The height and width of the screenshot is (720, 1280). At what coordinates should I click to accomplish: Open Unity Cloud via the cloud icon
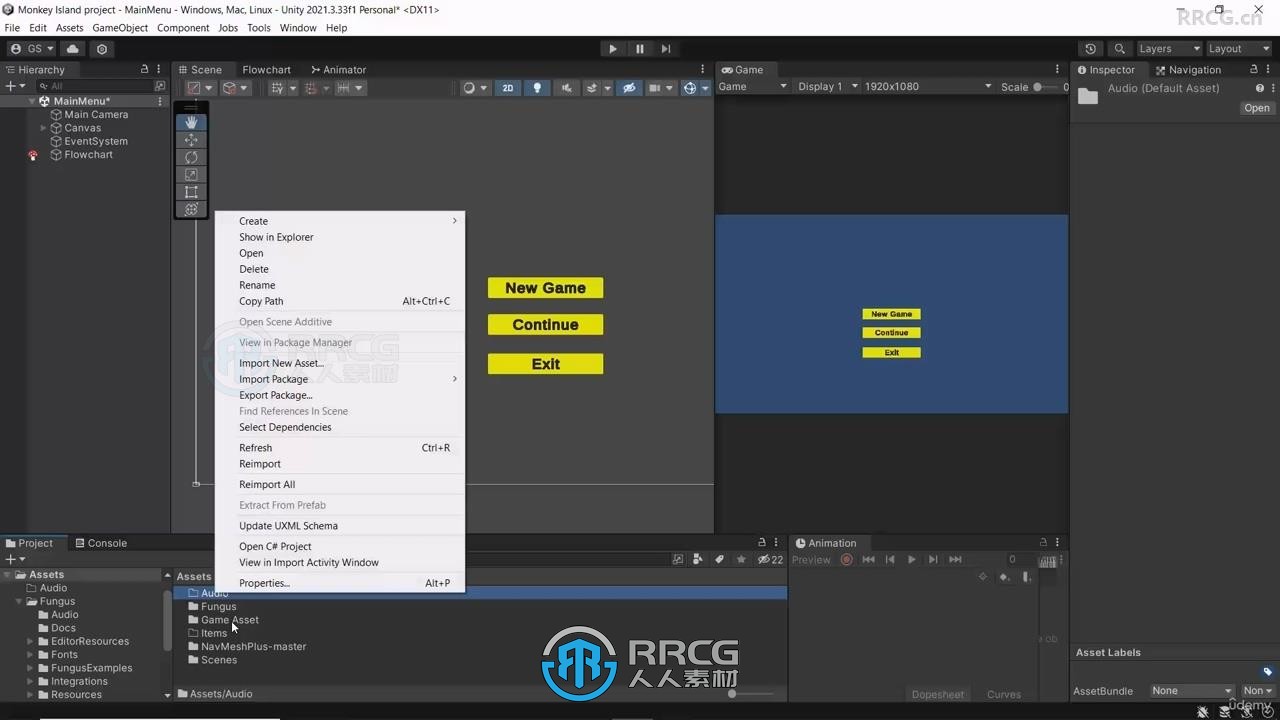point(73,48)
